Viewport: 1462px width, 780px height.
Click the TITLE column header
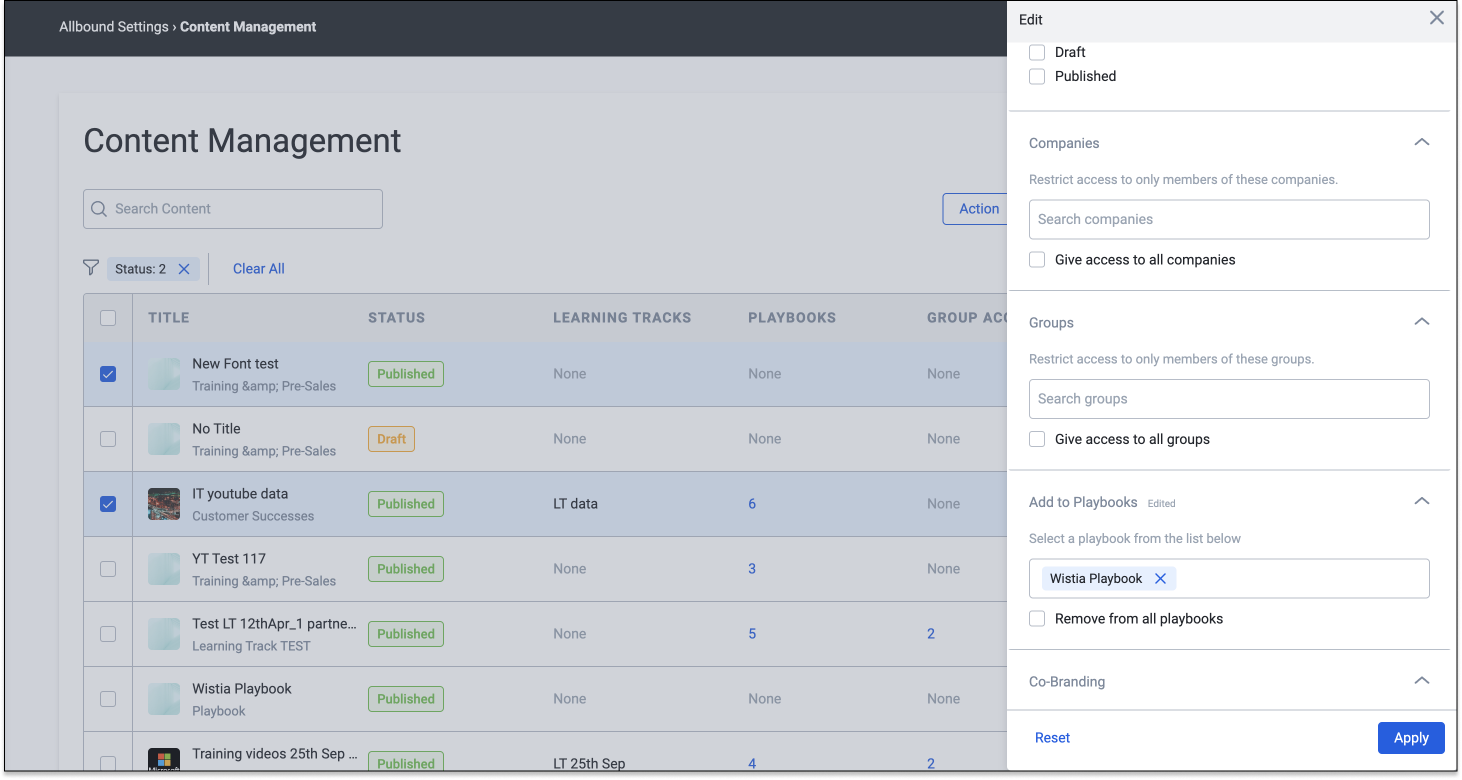coord(169,318)
